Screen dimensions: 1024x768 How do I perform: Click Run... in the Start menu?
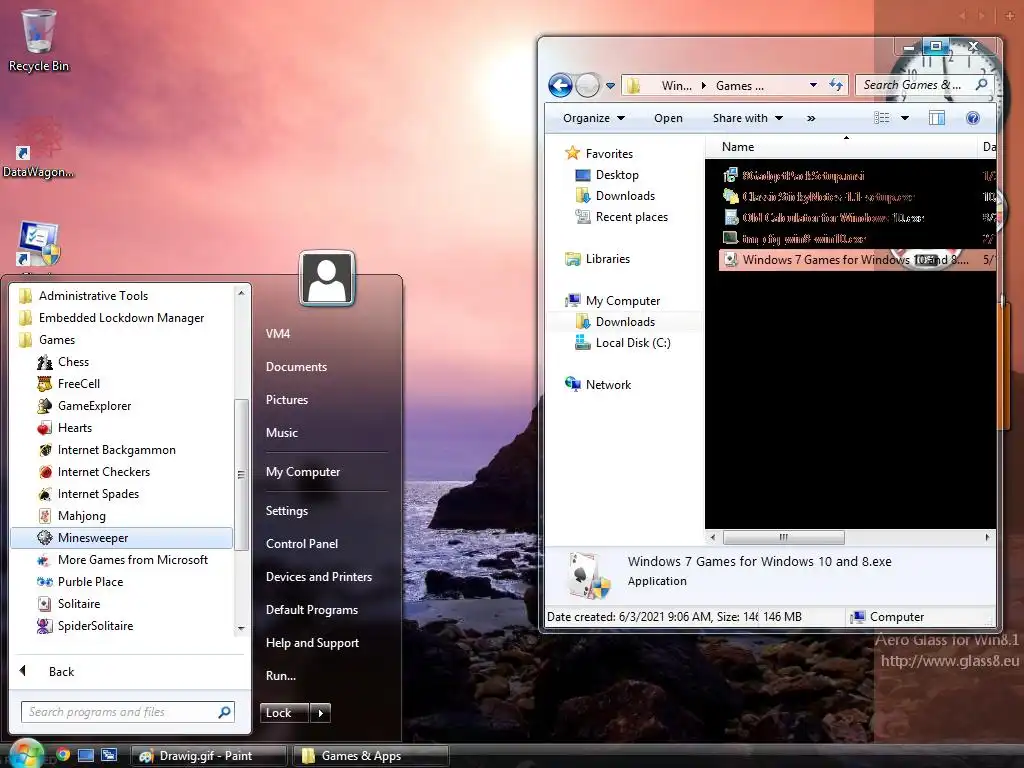281,676
